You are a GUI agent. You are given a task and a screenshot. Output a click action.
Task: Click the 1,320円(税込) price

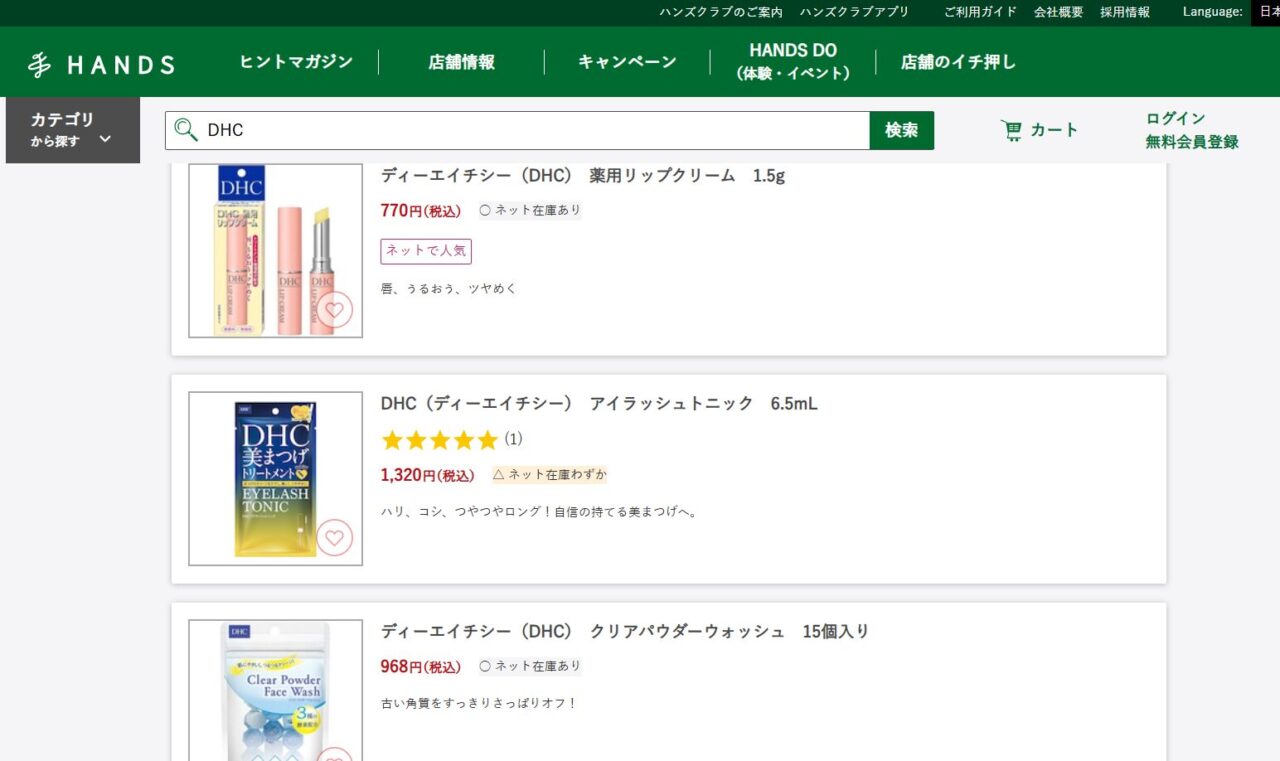(x=428, y=475)
